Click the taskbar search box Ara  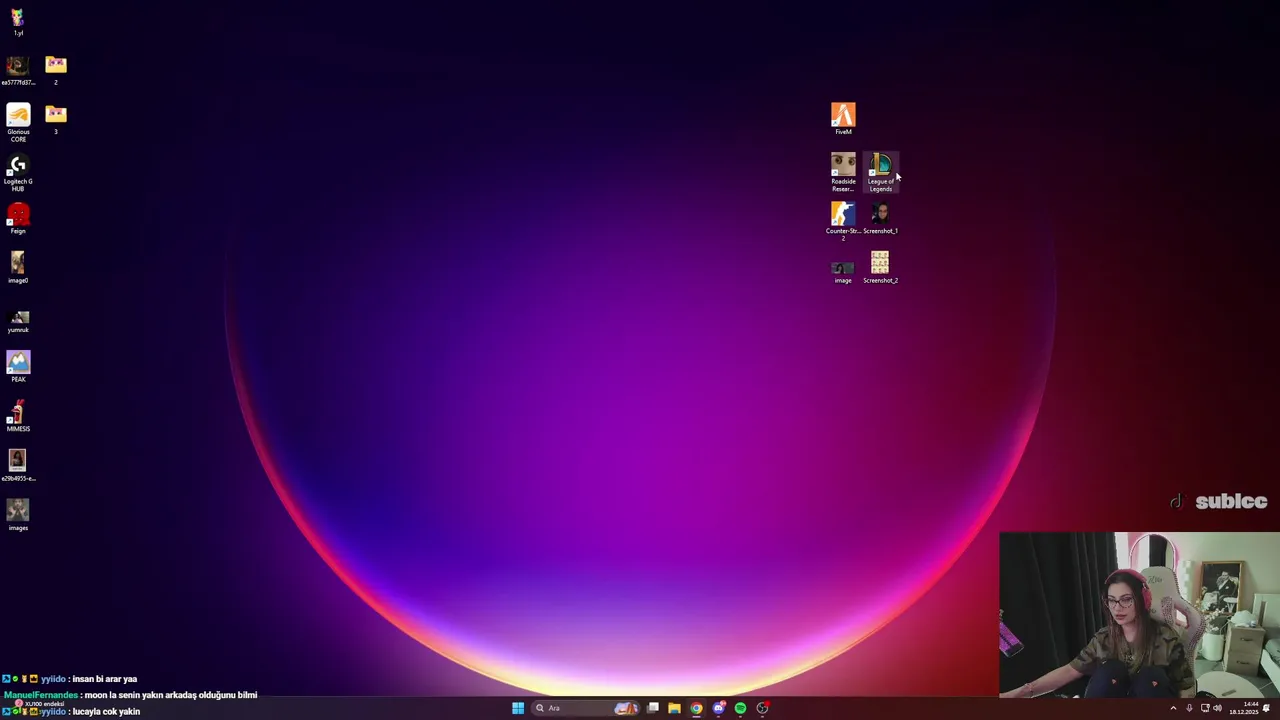586,708
